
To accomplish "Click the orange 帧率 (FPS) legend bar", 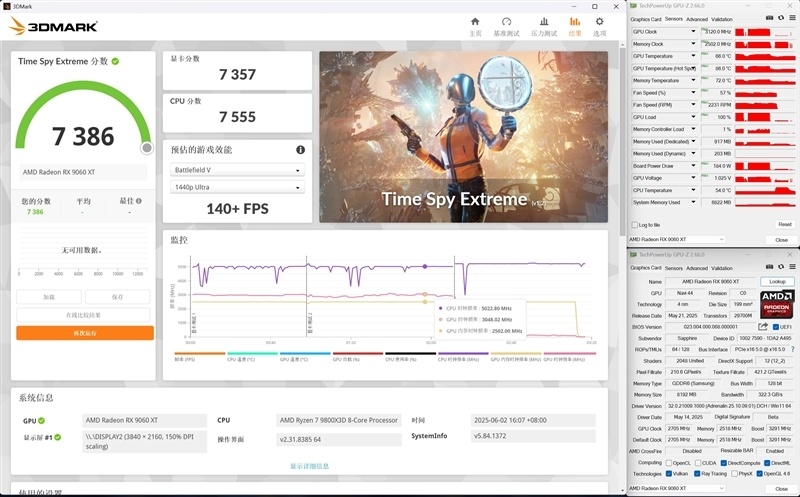I will pyautogui.click(x=199, y=353).
